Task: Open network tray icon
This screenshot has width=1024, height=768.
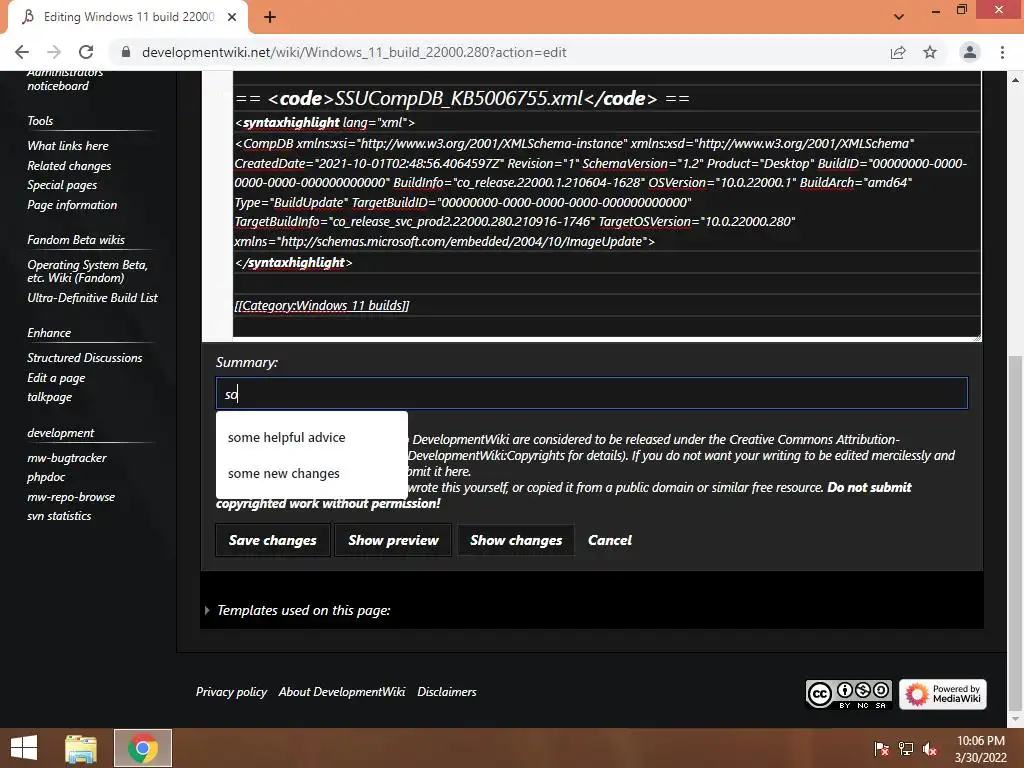Action: point(906,749)
